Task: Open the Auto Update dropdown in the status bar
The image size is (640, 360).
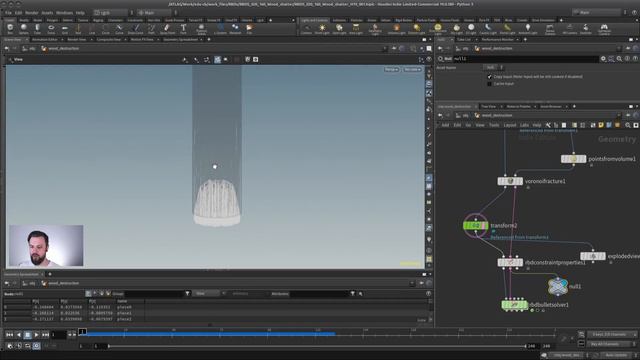Action: click(618, 355)
